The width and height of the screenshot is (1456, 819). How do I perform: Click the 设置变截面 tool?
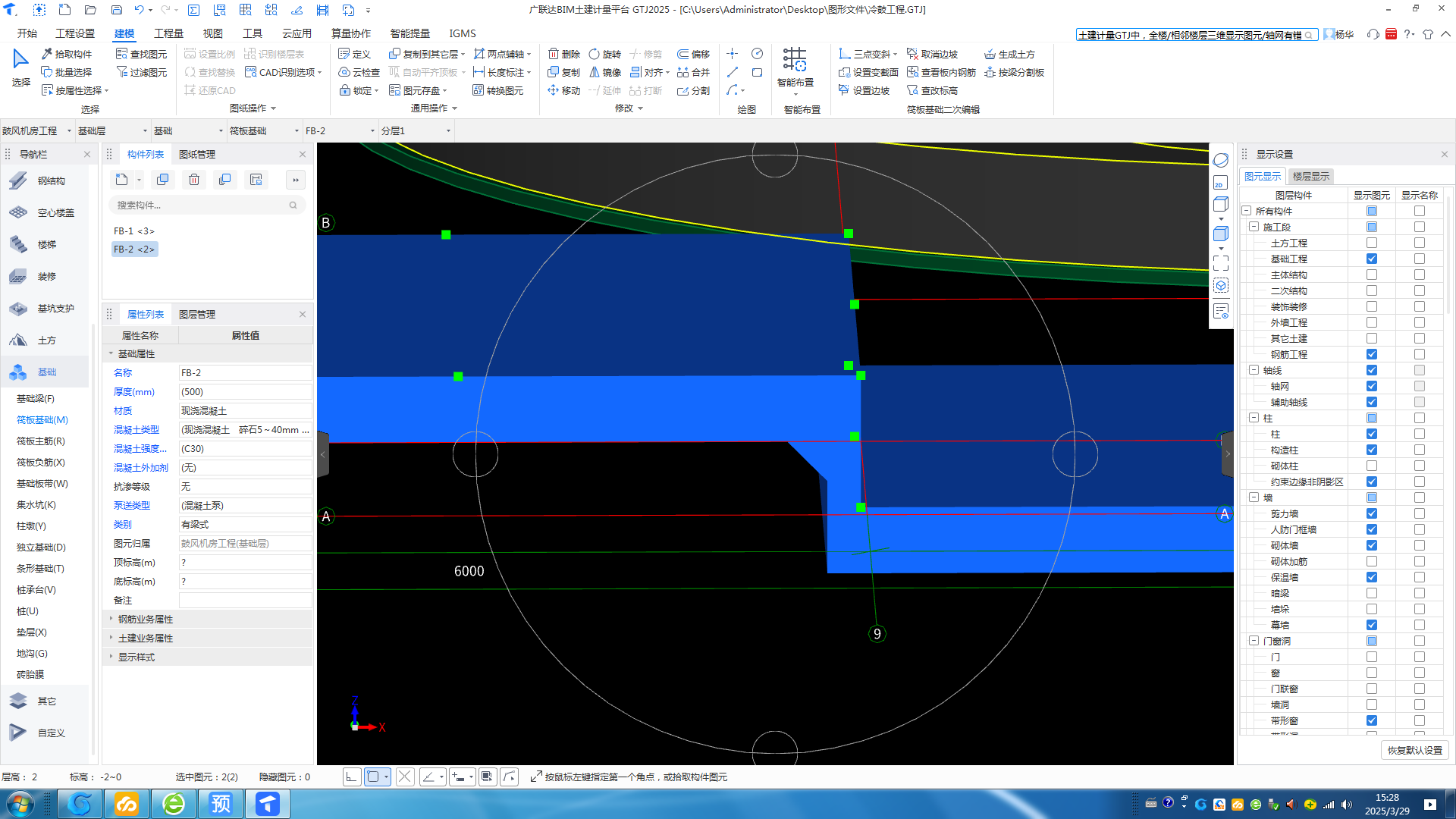pos(868,72)
